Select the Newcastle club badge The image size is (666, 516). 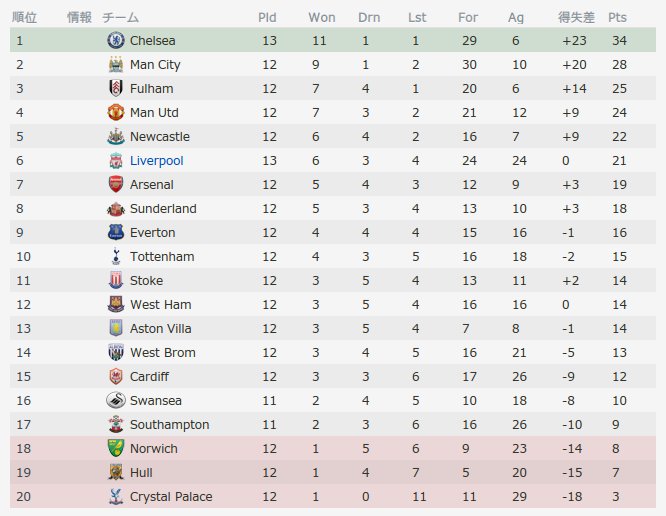pyautogui.click(x=116, y=136)
